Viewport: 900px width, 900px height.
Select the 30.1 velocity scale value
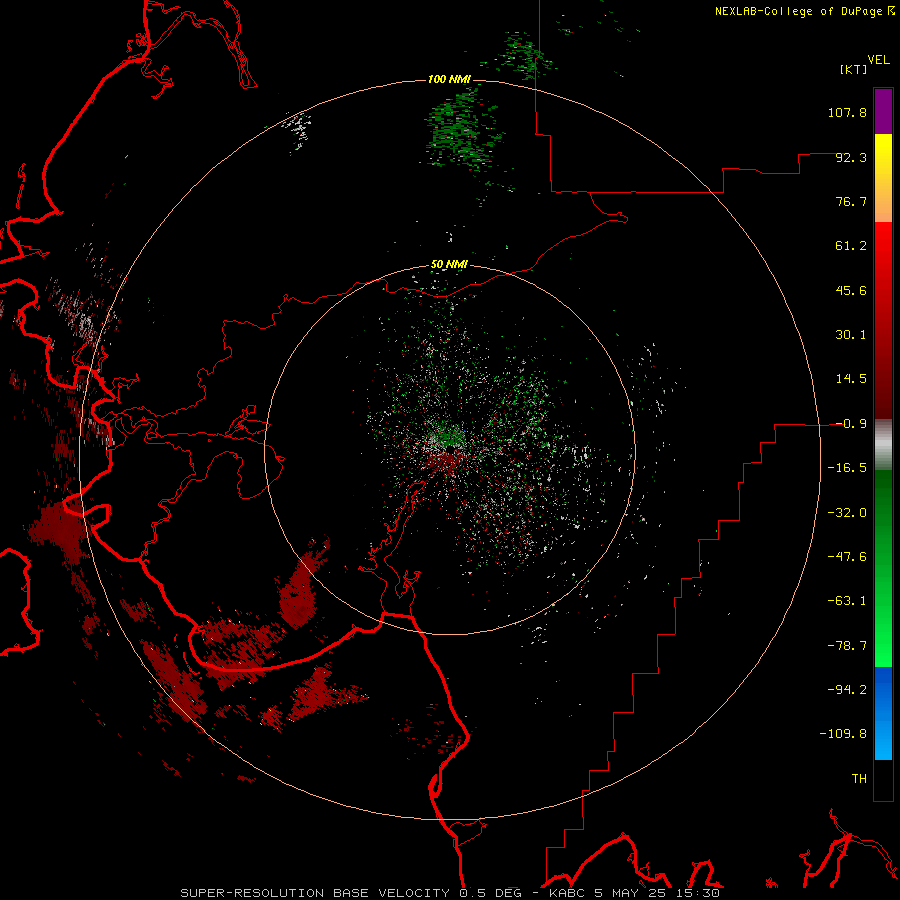[x=851, y=335]
